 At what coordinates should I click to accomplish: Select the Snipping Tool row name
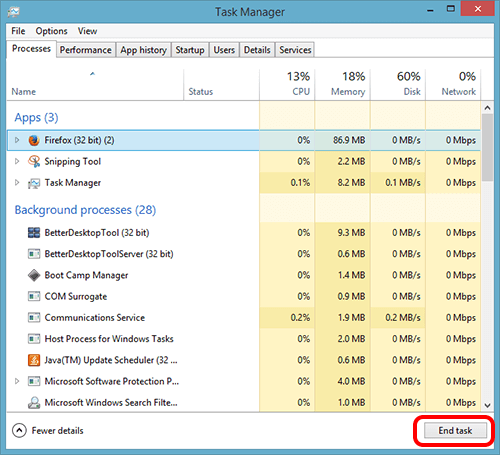[x=73, y=162]
